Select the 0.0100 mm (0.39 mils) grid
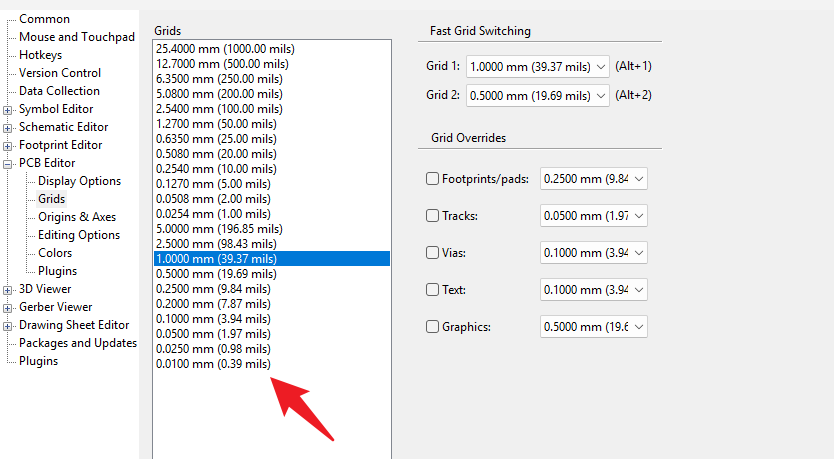The image size is (834, 459). pyautogui.click(x=212, y=365)
